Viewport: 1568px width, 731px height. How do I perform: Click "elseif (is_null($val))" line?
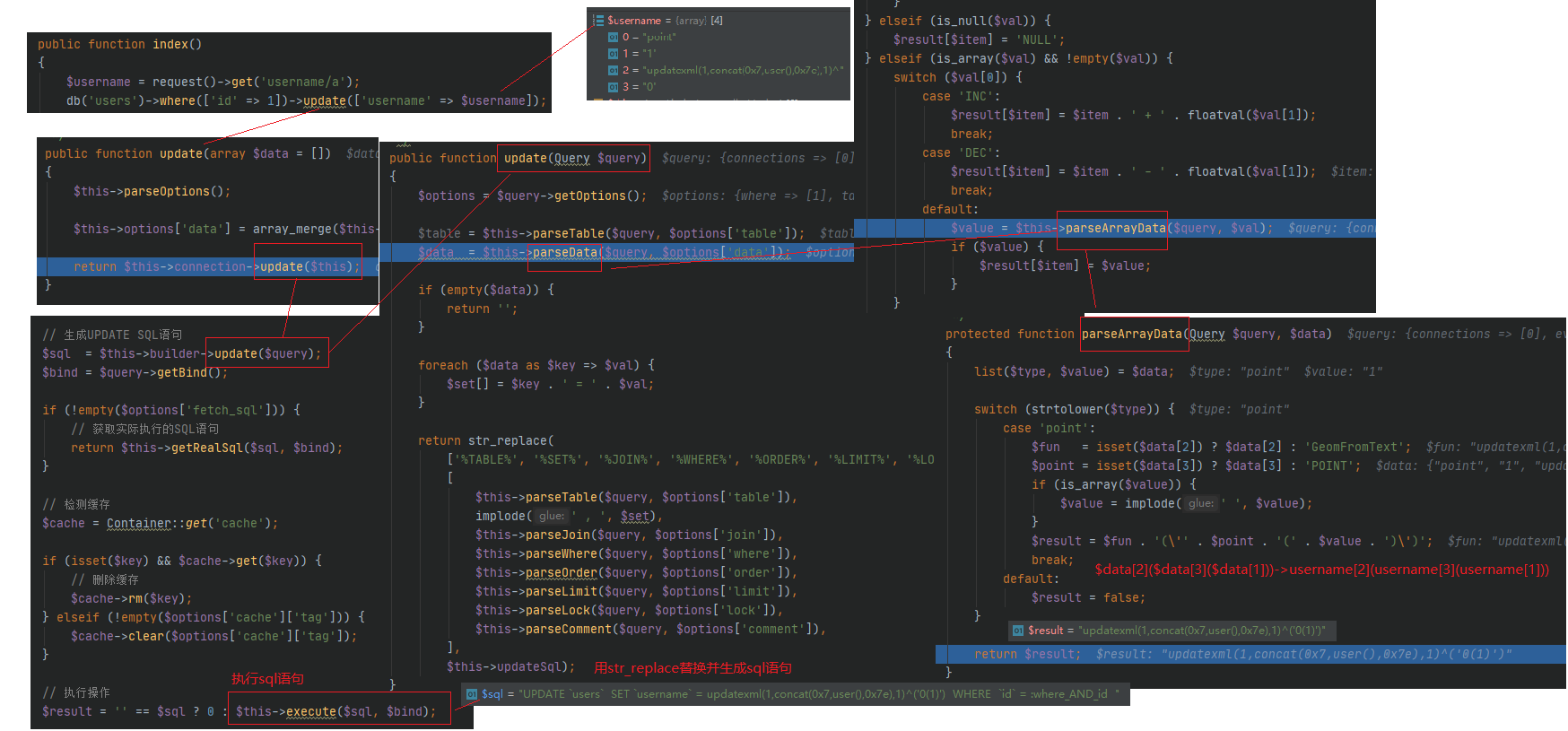(x=957, y=21)
